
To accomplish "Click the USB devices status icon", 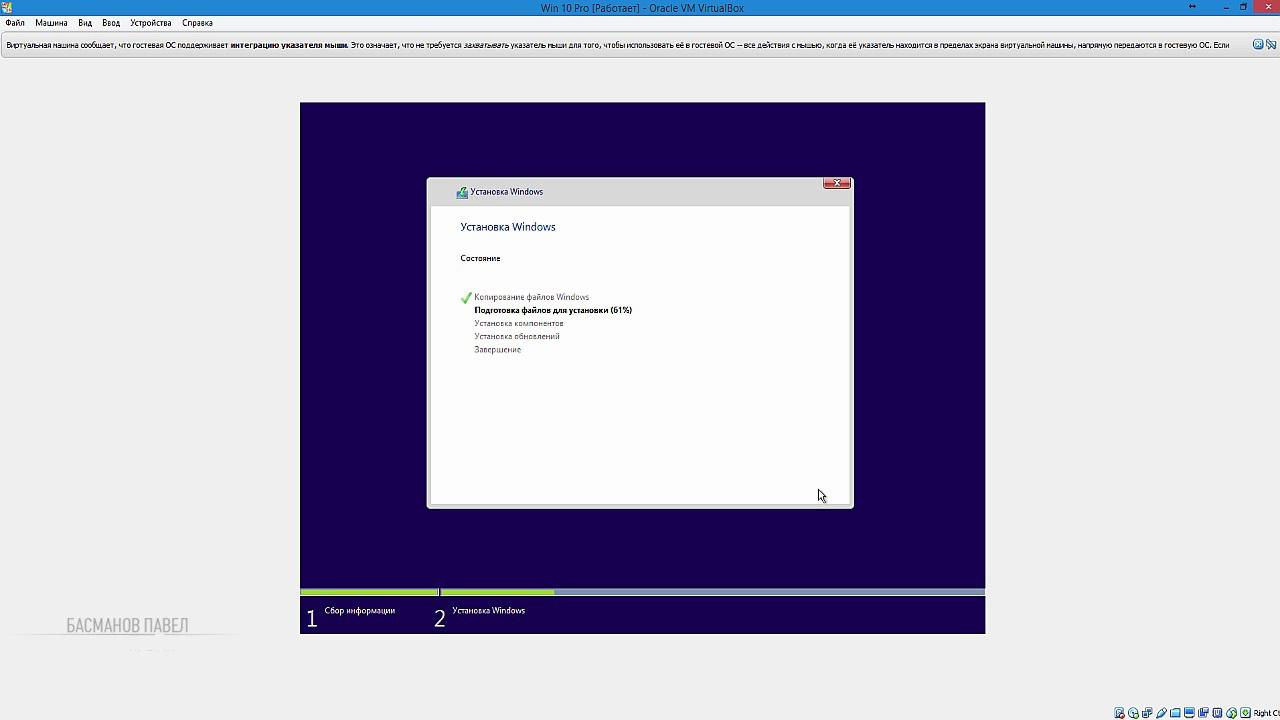I will tap(1161, 713).
